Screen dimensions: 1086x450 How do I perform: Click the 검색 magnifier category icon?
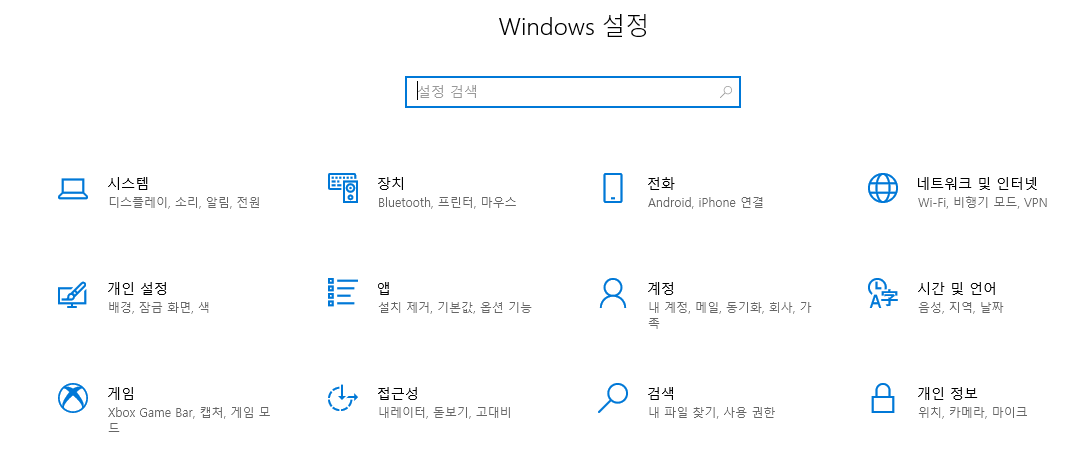click(613, 398)
